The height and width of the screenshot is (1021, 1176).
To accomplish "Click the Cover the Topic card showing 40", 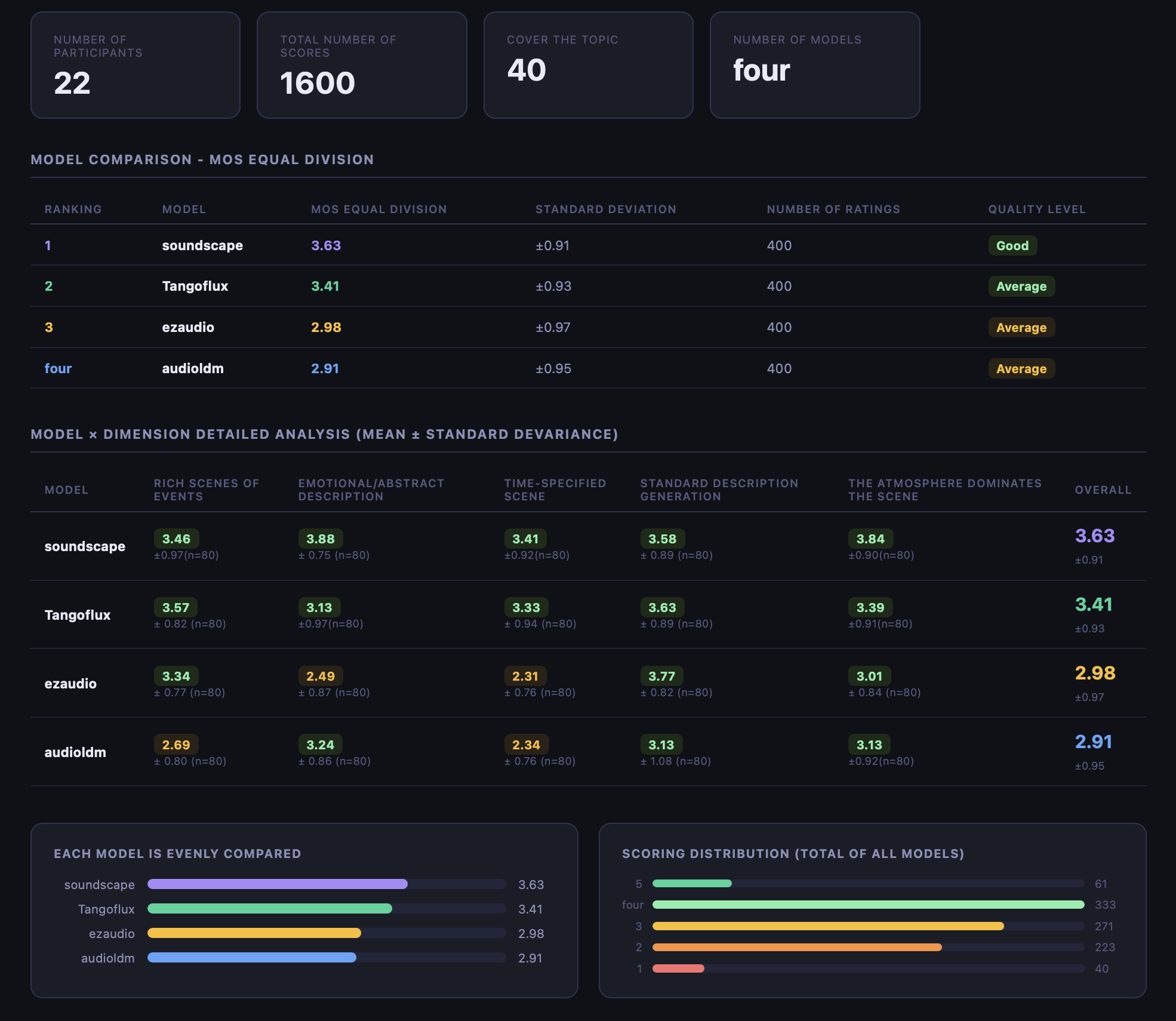I will coord(589,65).
